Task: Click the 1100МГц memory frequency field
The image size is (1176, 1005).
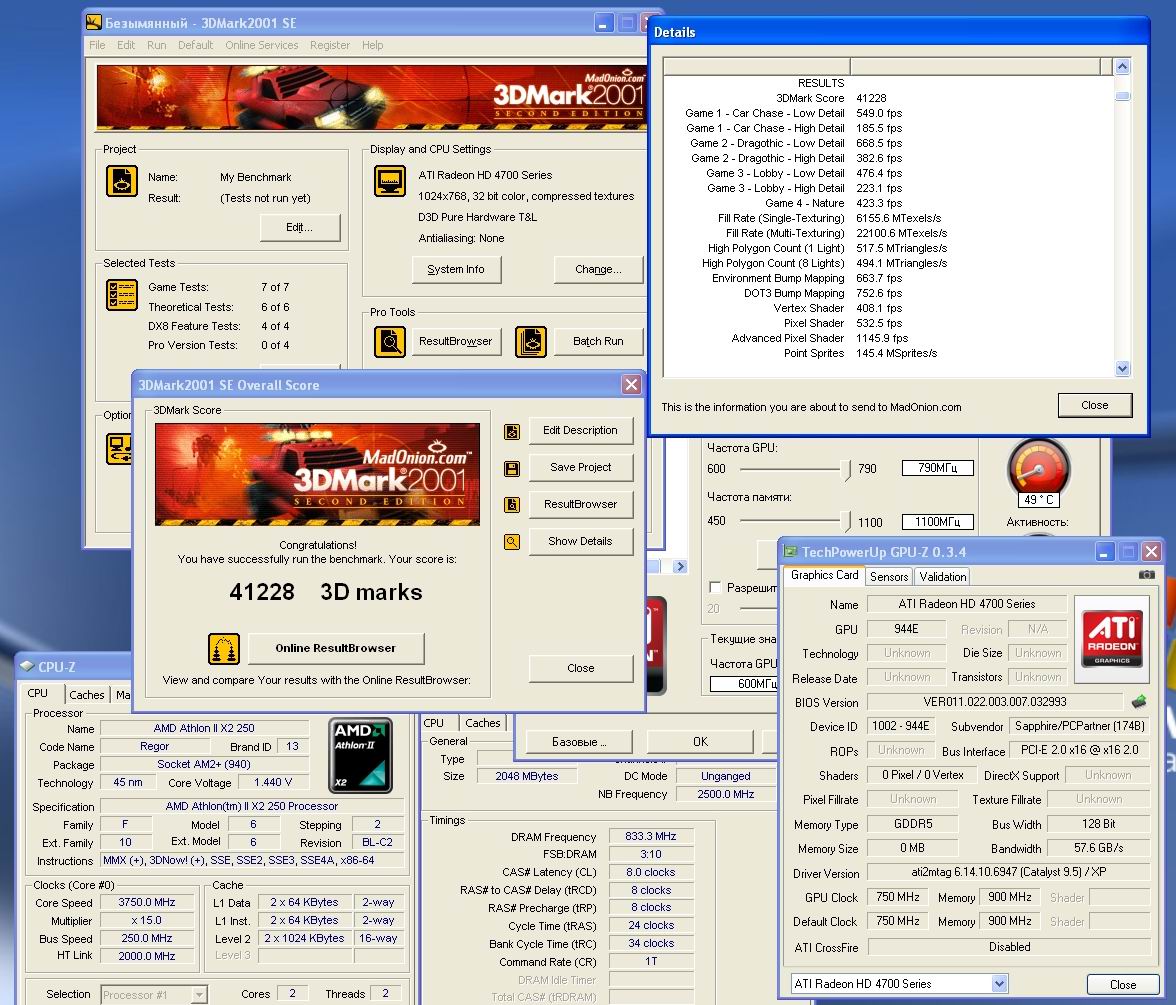Action: pyautogui.click(x=938, y=522)
